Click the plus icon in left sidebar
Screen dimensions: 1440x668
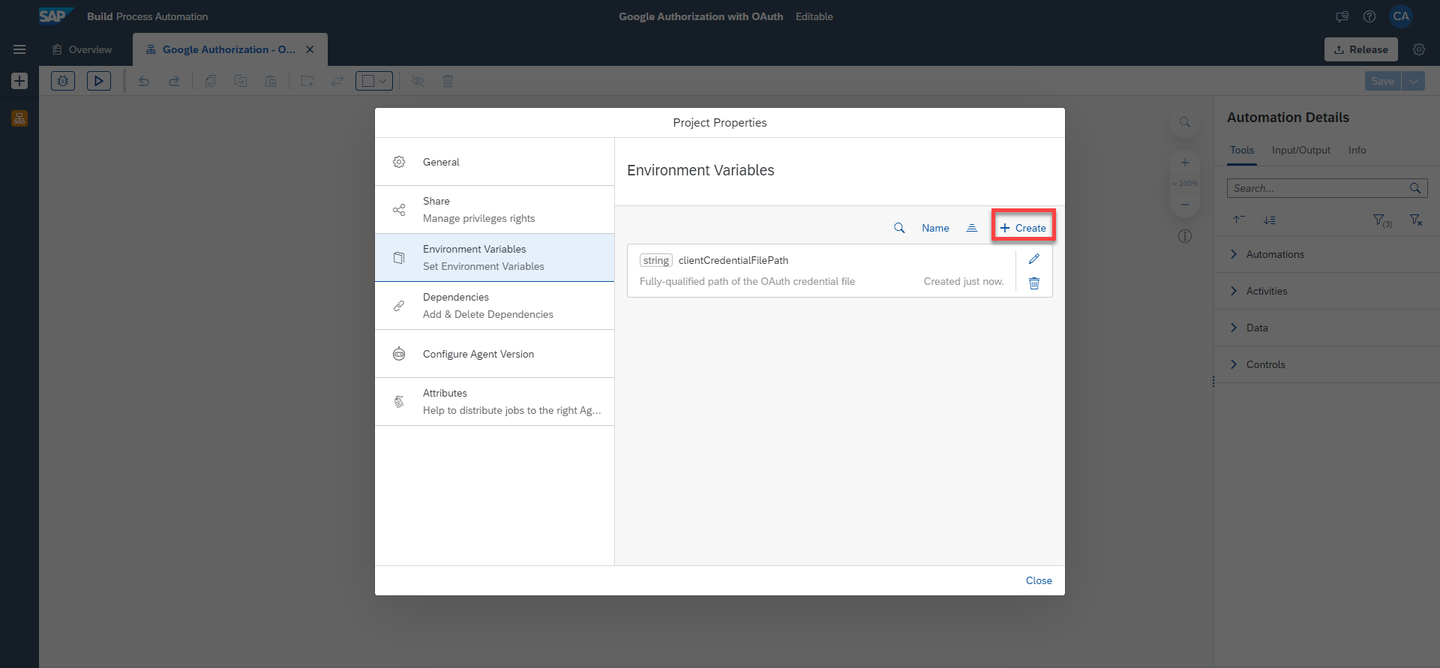point(19,81)
